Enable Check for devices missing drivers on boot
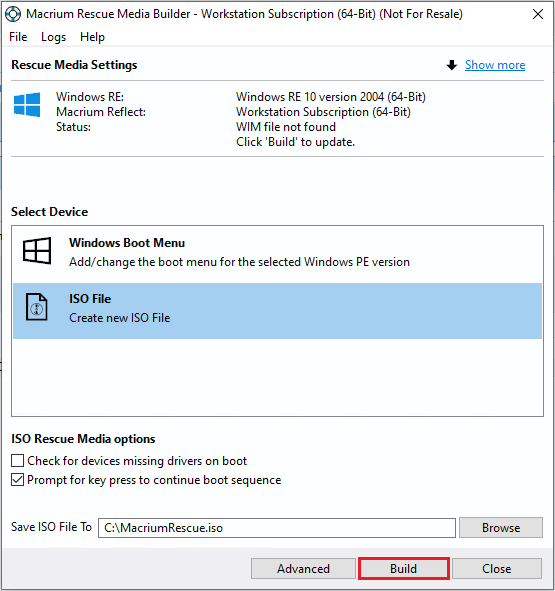Image resolution: width=555 pixels, height=591 pixels. click(x=17, y=461)
